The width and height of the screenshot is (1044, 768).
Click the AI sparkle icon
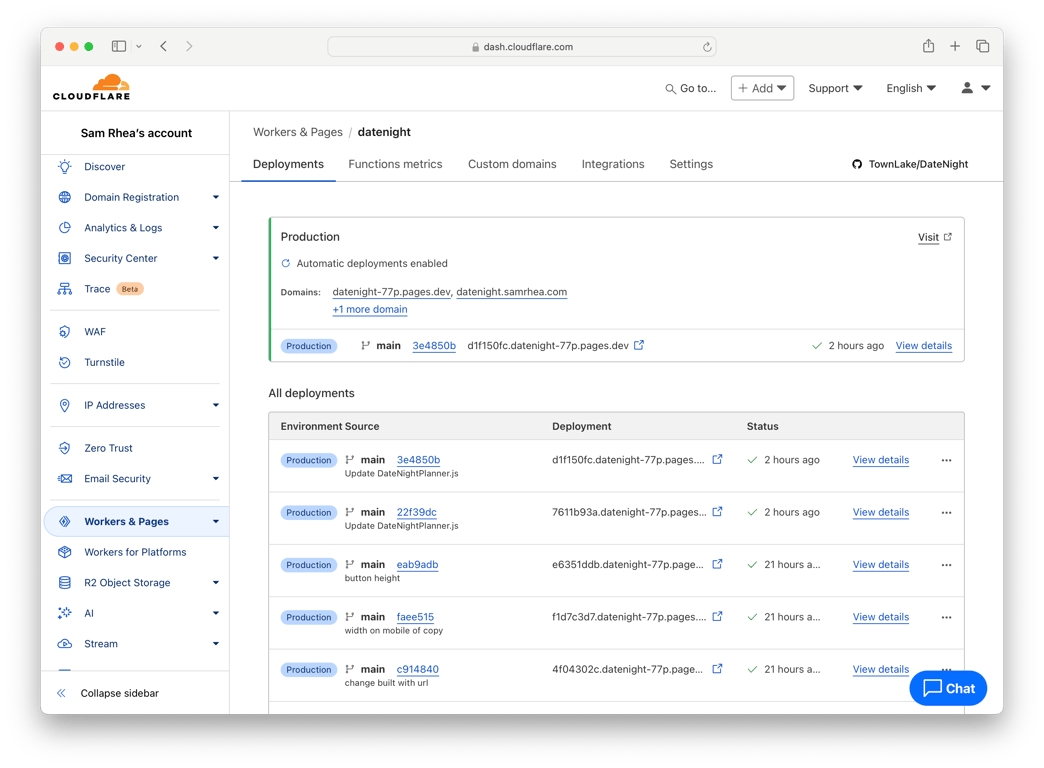coord(65,613)
